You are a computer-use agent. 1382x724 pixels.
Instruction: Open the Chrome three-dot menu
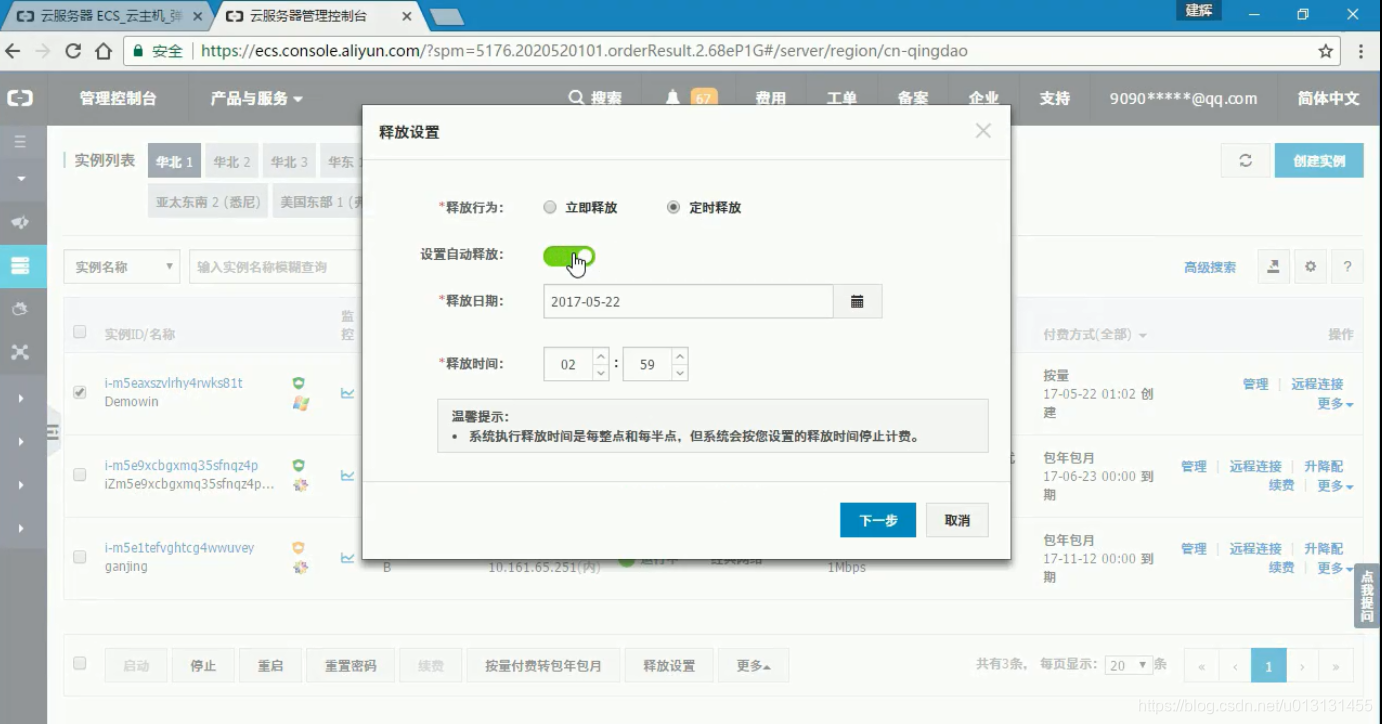1361,51
